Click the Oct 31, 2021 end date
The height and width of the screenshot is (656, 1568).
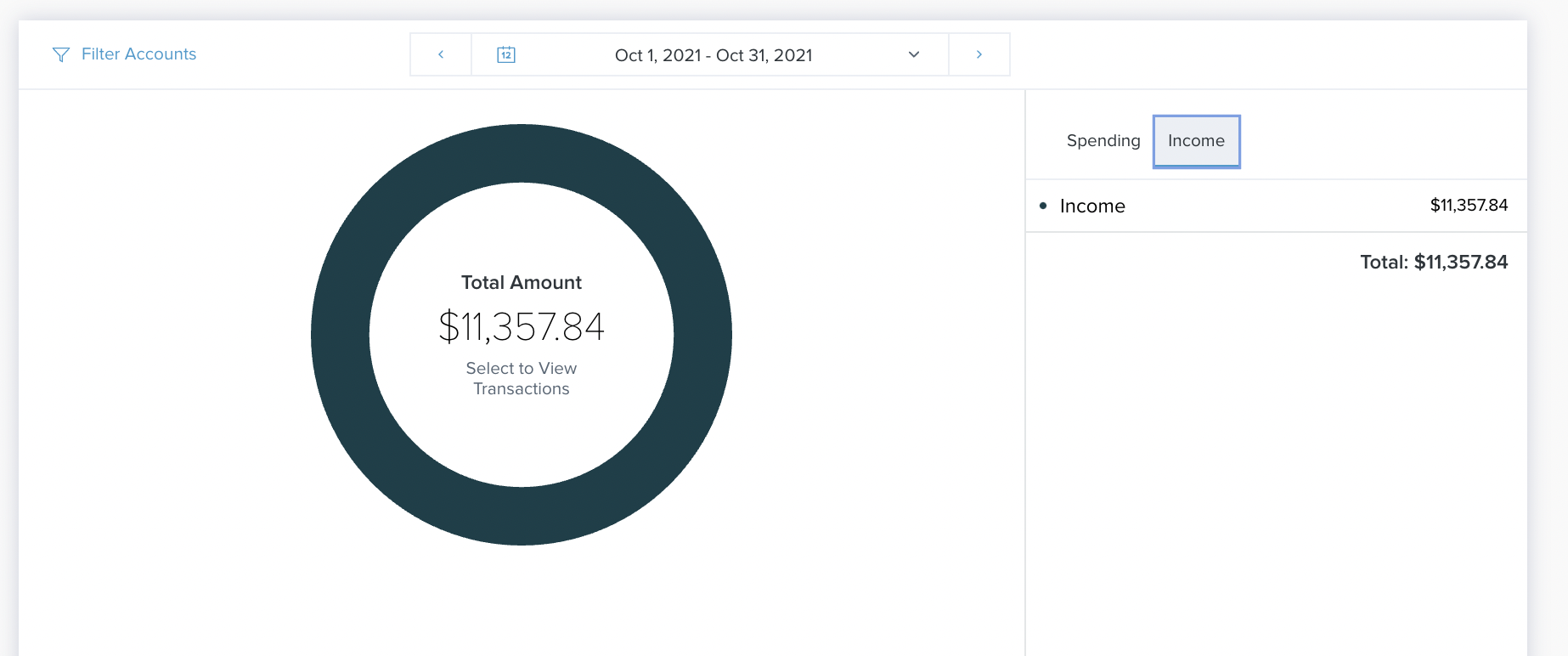764,55
